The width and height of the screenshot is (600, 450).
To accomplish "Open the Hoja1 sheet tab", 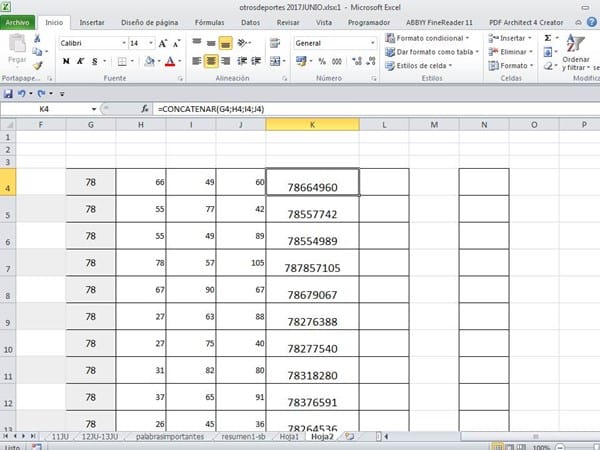I will (289, 437).
